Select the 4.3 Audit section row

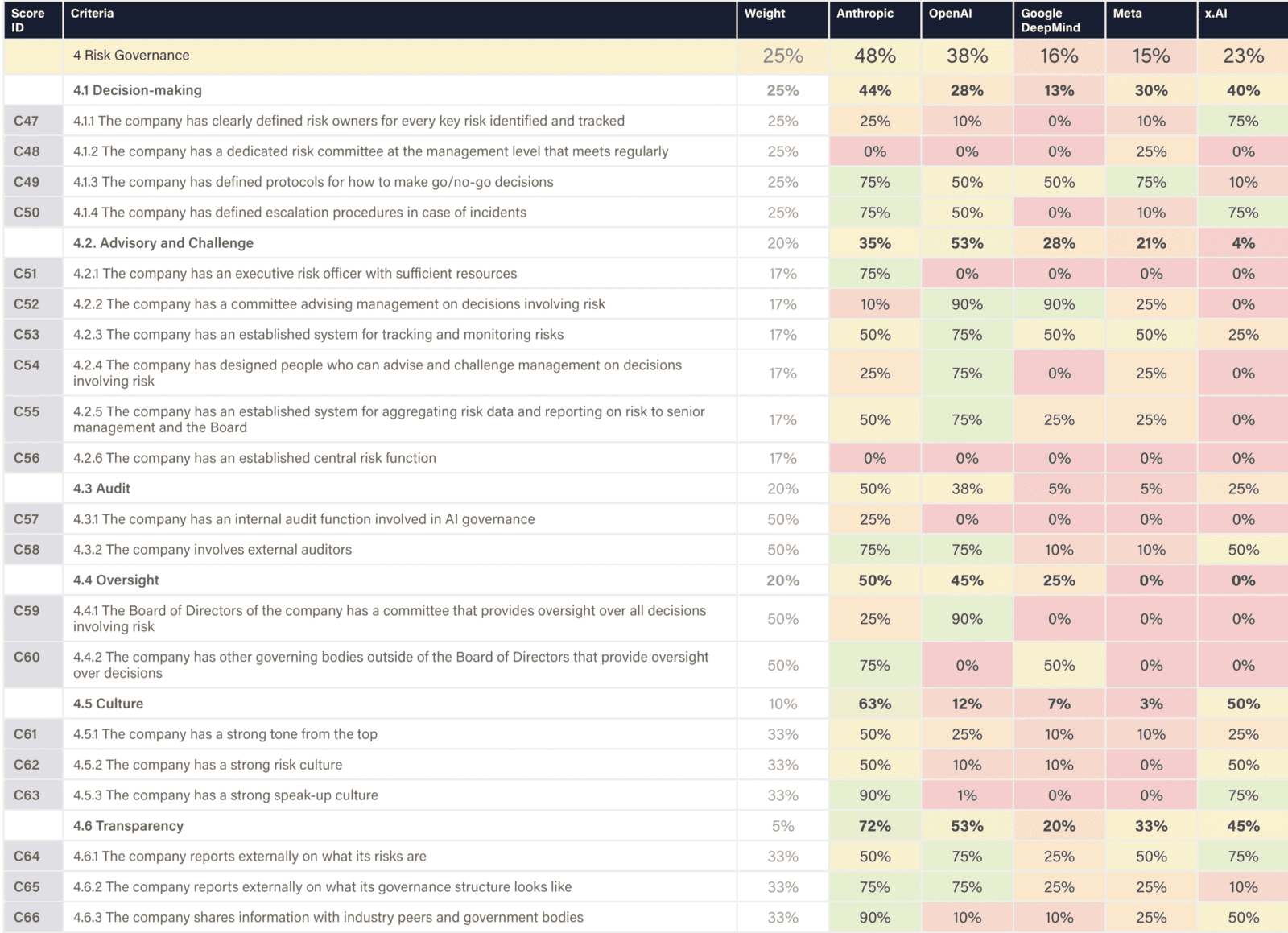[x=646, y=489]
